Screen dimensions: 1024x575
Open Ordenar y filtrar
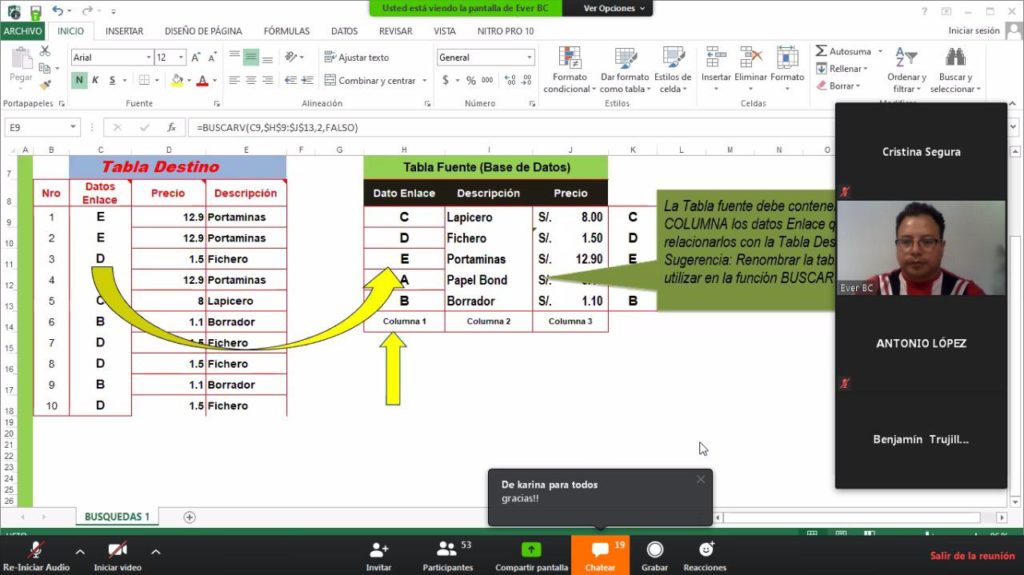tap(906, 70)
